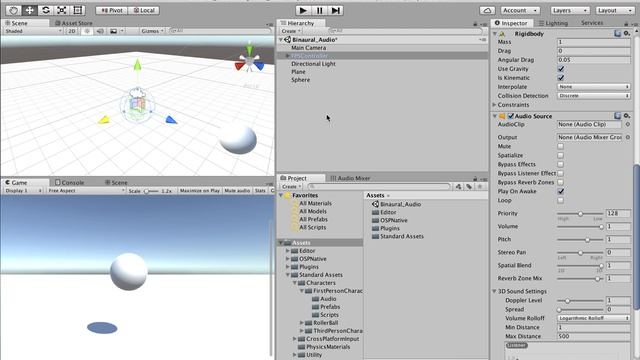This screenshot has height=360, width=640.
Task: Pause the game playback
Action: coord(319,10)
